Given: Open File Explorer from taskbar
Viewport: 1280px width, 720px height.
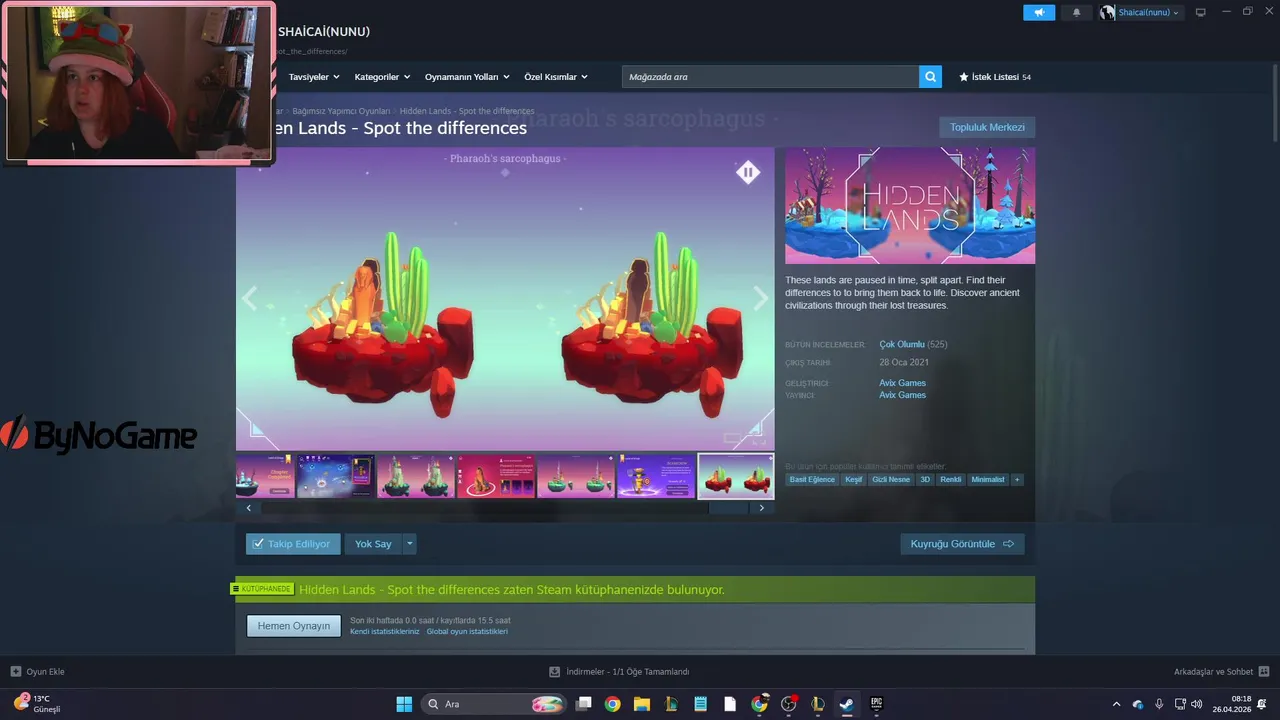Looking at the screenshot, I should pyautogui.click(x=642, y=704).
